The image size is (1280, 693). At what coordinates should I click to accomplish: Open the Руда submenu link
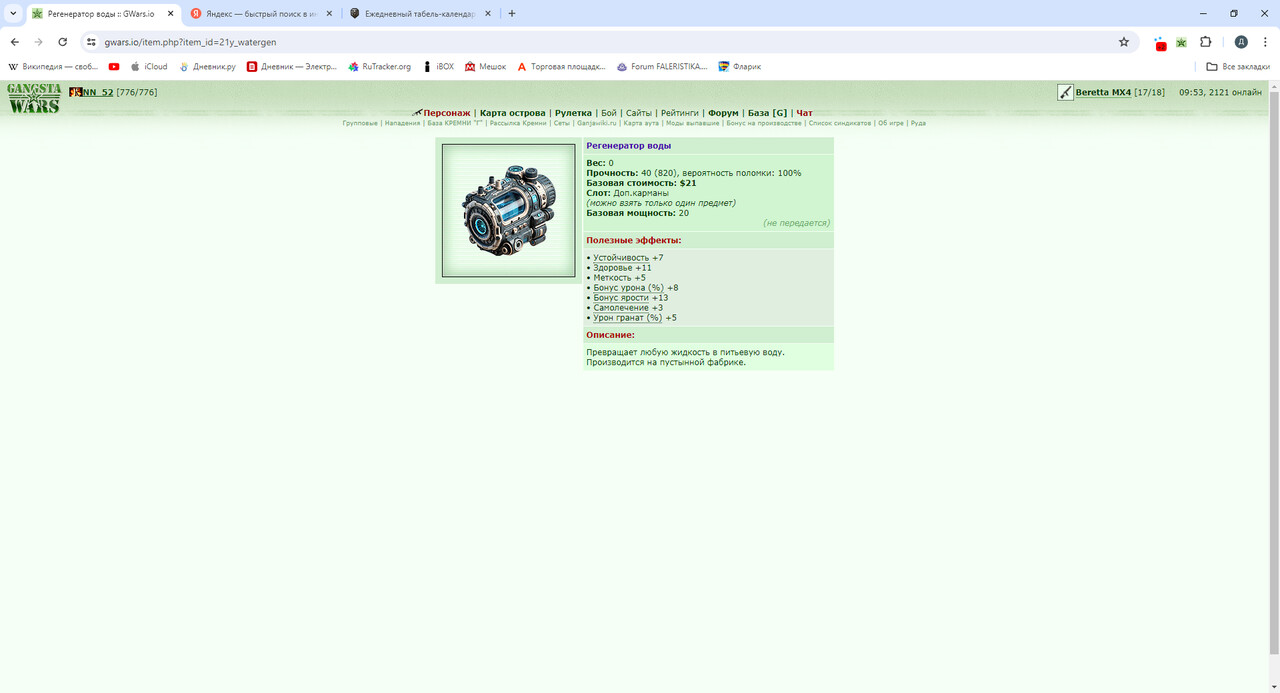[x=917, y=123]
